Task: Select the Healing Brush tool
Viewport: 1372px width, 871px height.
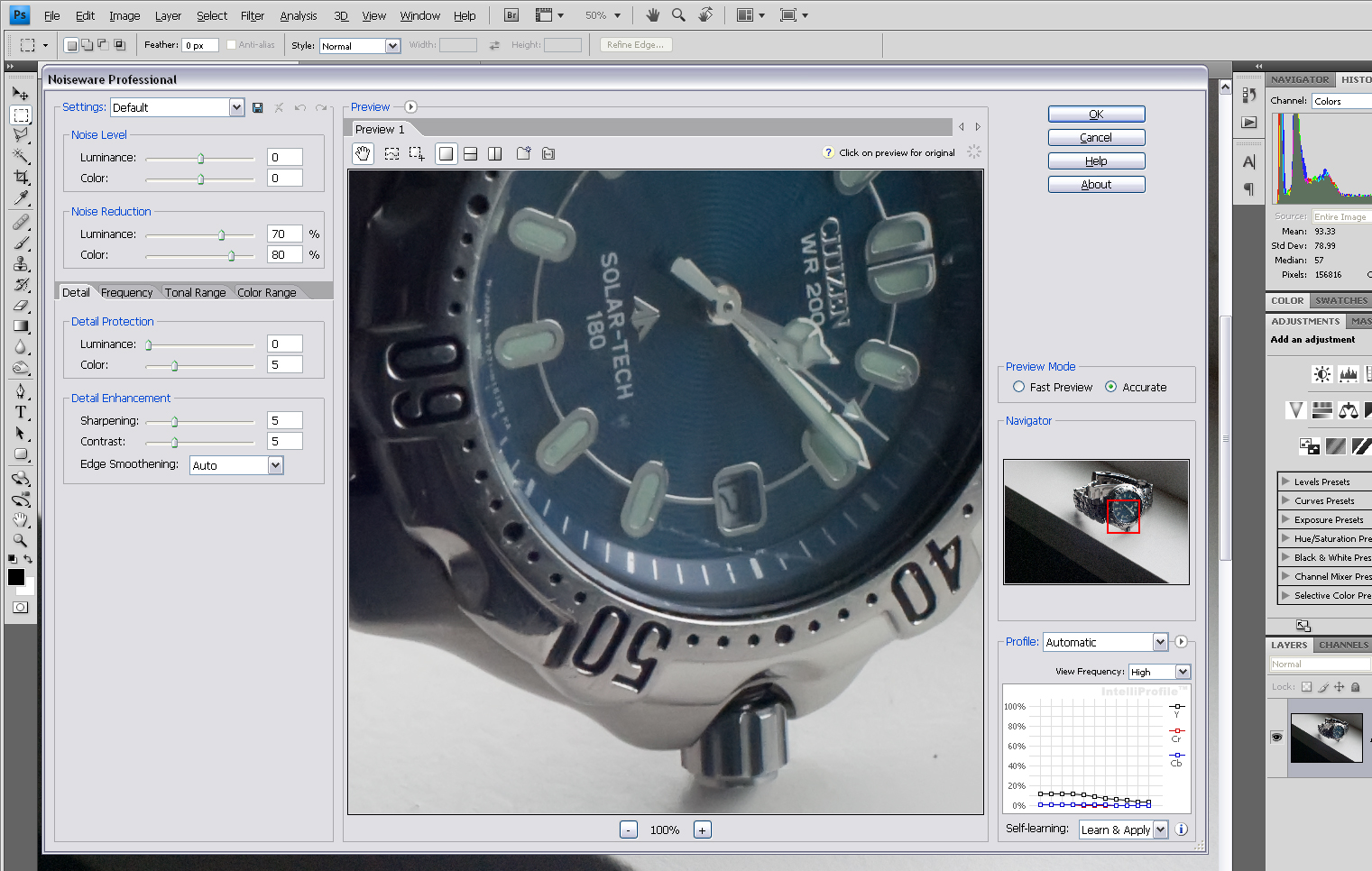Action: (21, 222)
